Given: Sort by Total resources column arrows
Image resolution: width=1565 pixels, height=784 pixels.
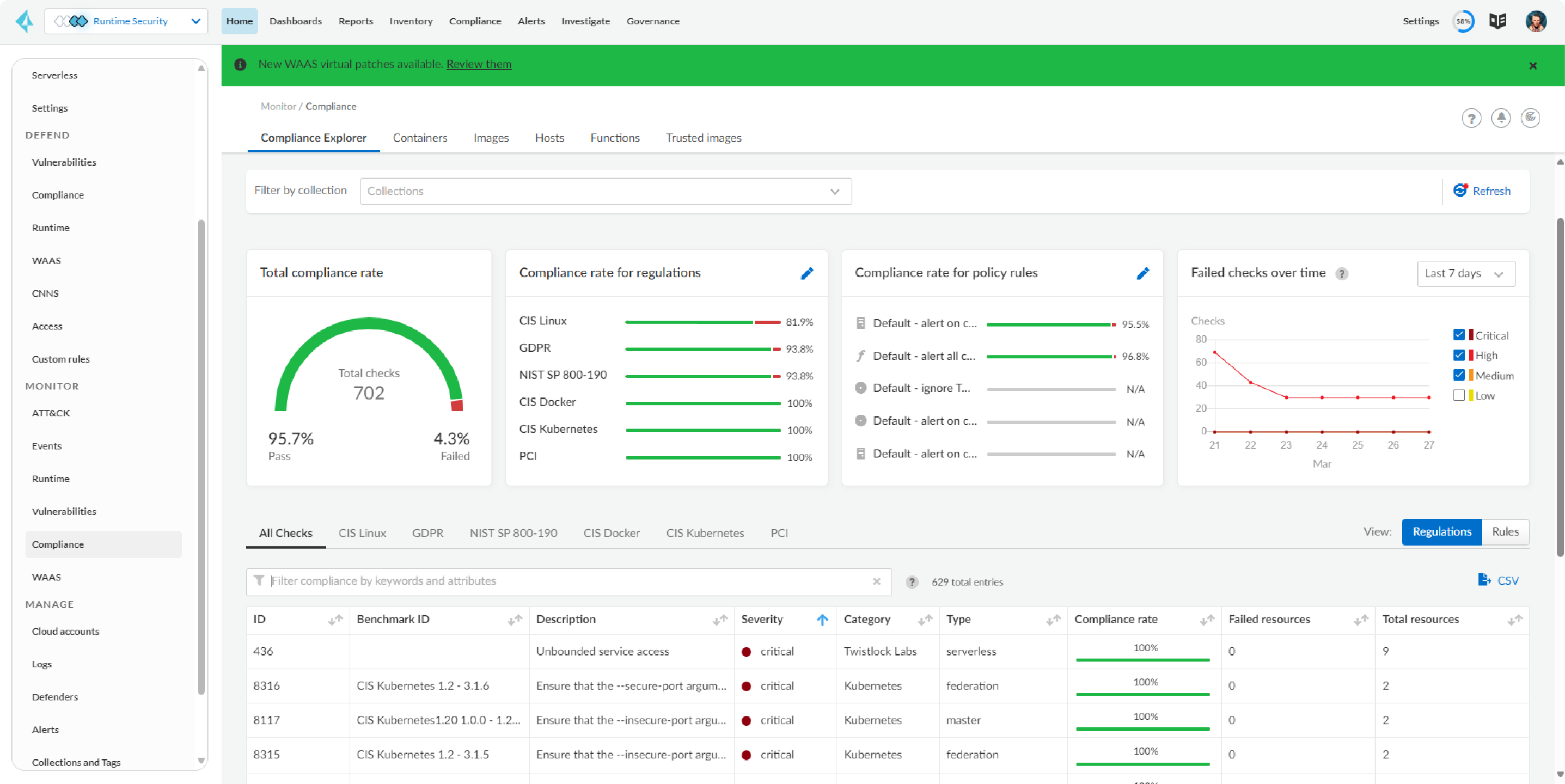Looking at the screenshot, I should point(1514,620).
